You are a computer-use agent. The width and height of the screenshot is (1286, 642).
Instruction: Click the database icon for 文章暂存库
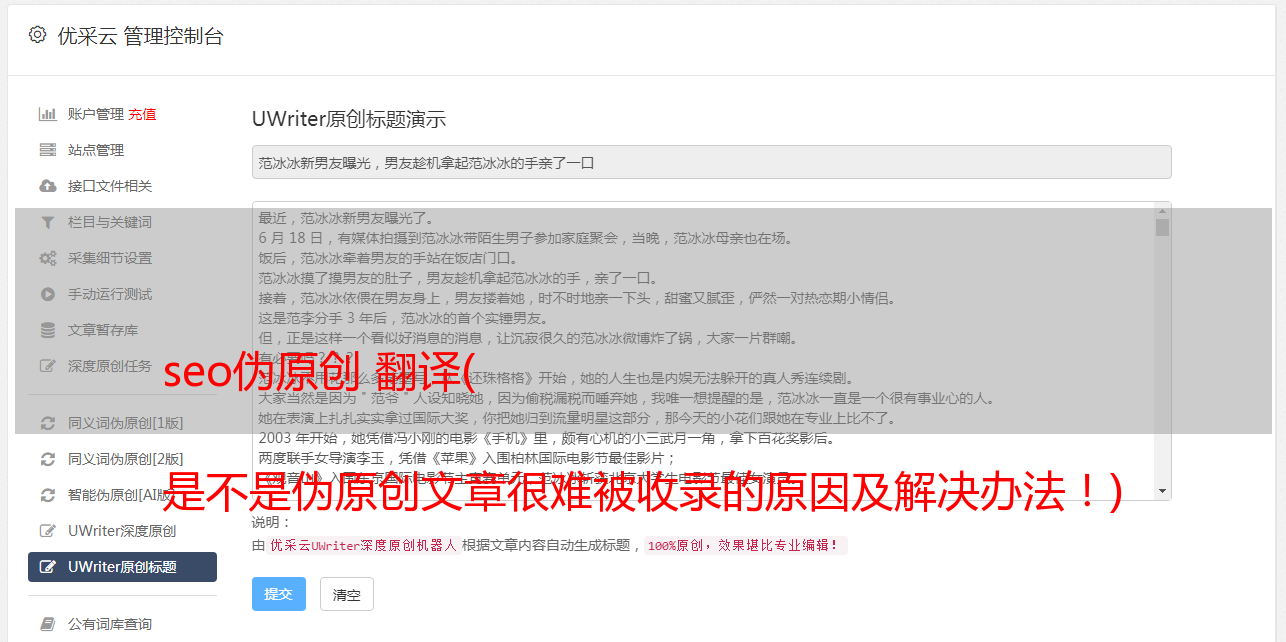[x=47, y=330]
